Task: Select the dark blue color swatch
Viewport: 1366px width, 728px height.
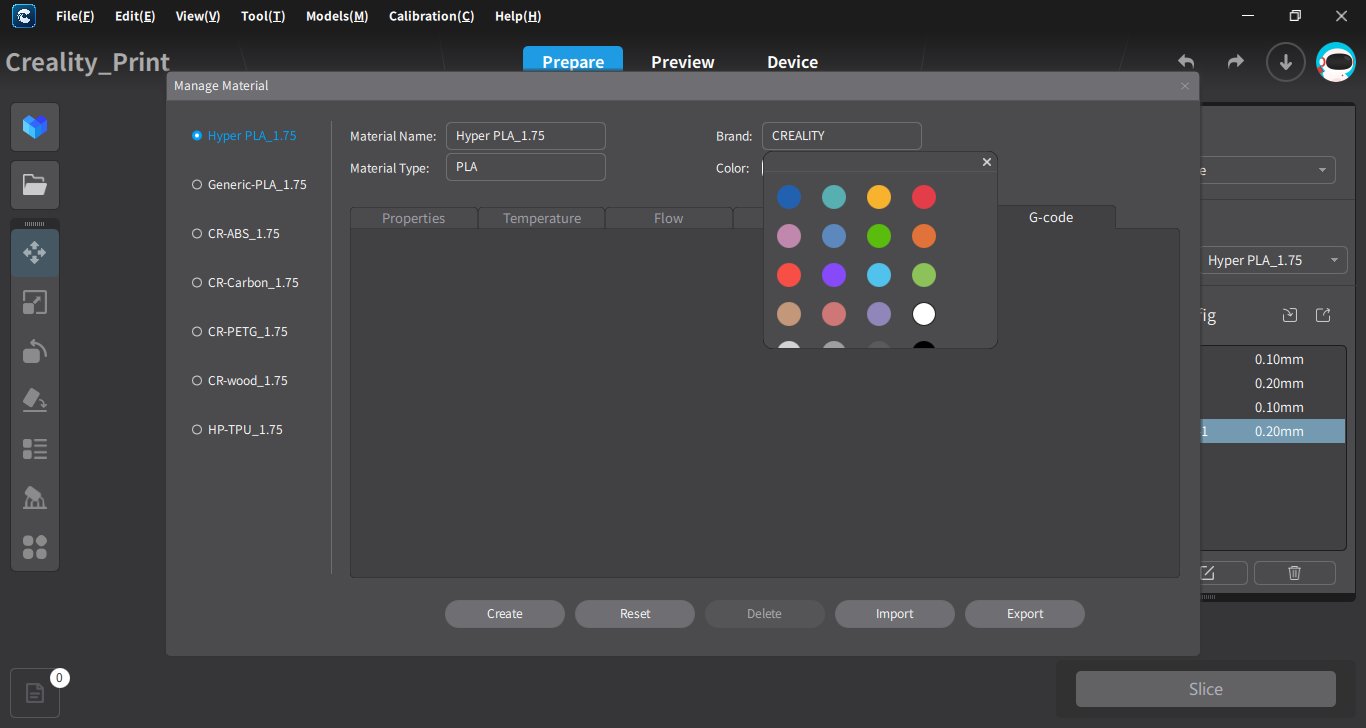Action: (789, 197)
